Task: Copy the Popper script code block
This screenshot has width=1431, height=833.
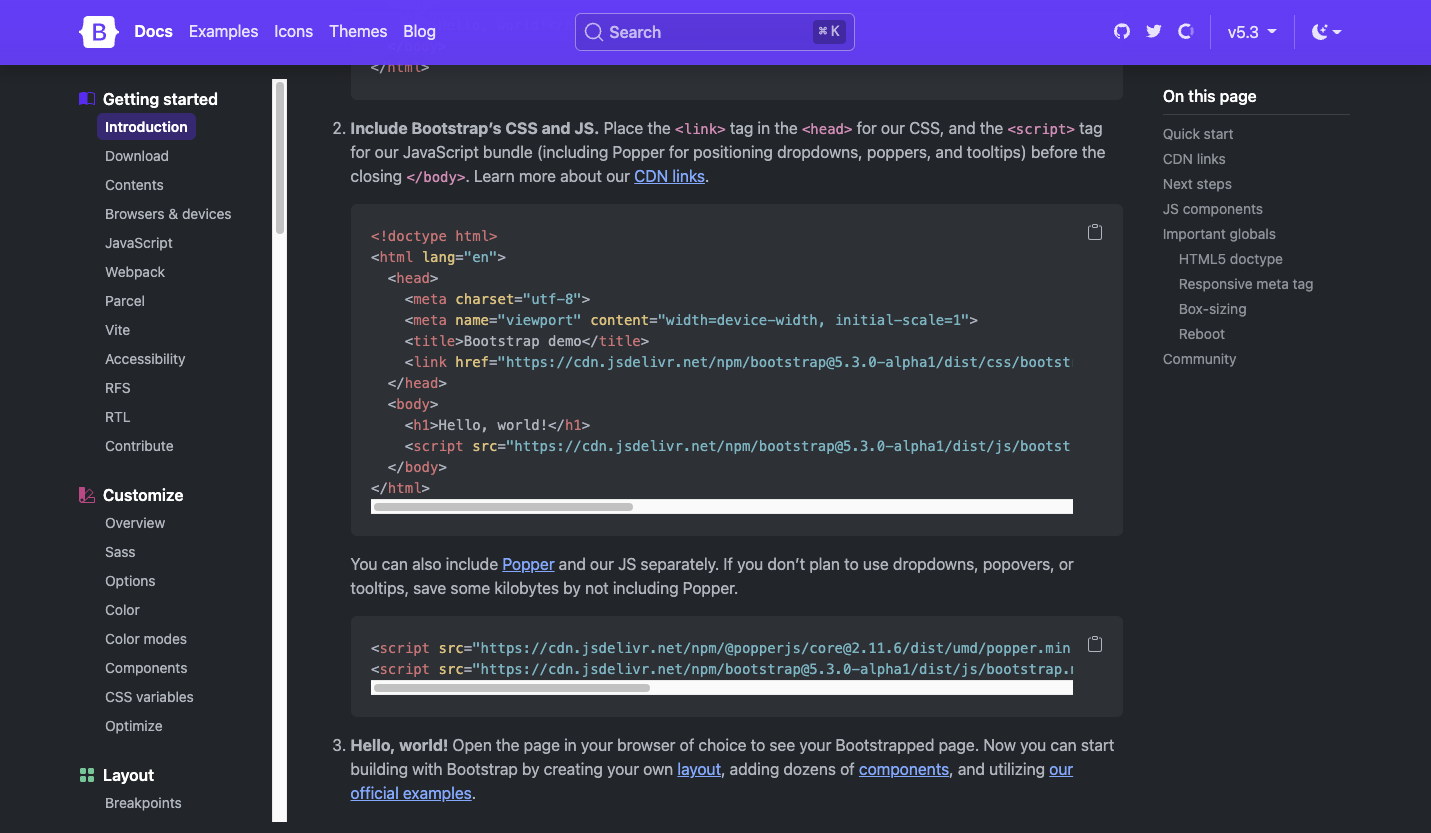Action: click(x=1095, y=643)
